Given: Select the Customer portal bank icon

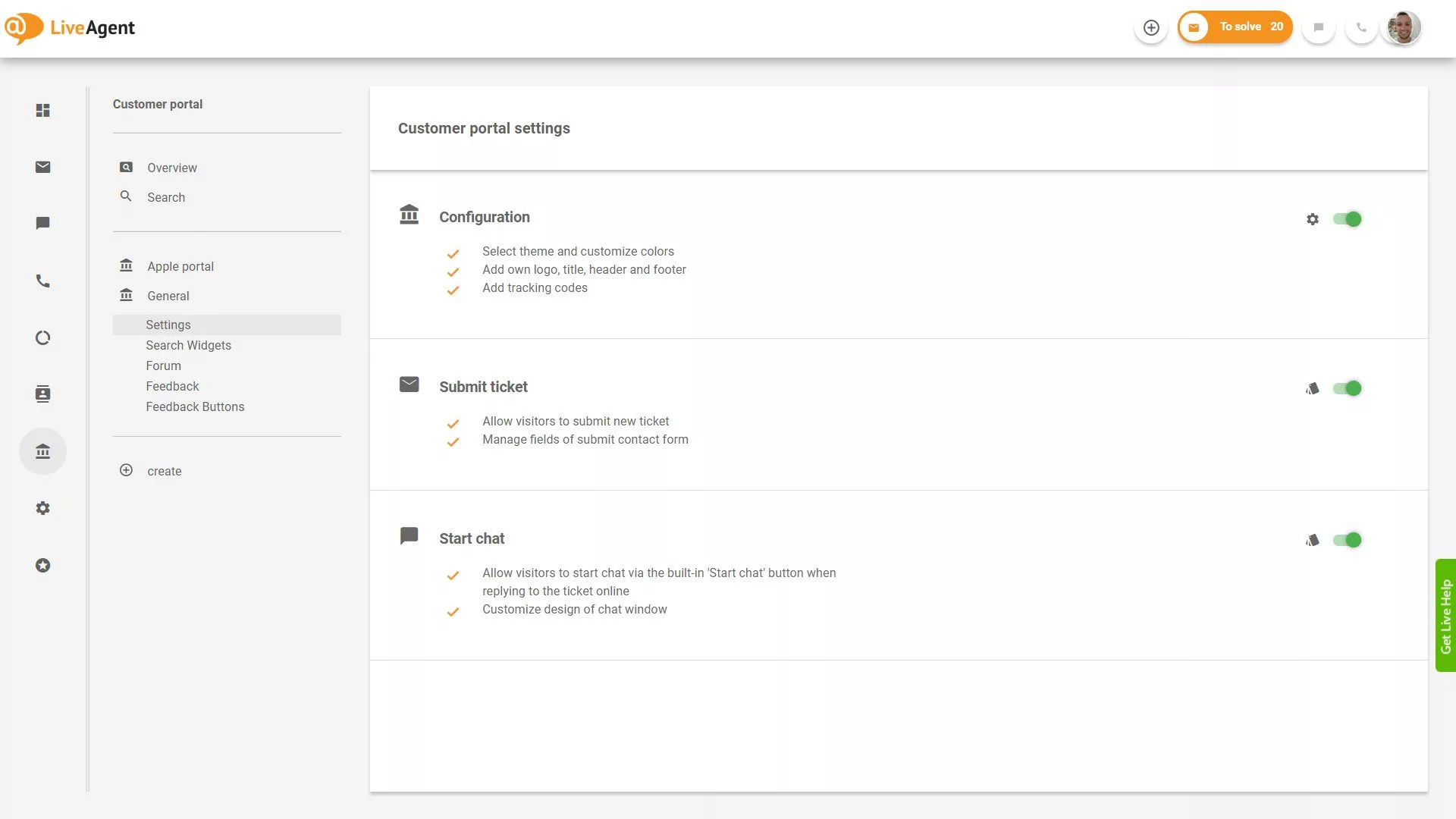Looking at the screenshot, I should coord(43,450).
